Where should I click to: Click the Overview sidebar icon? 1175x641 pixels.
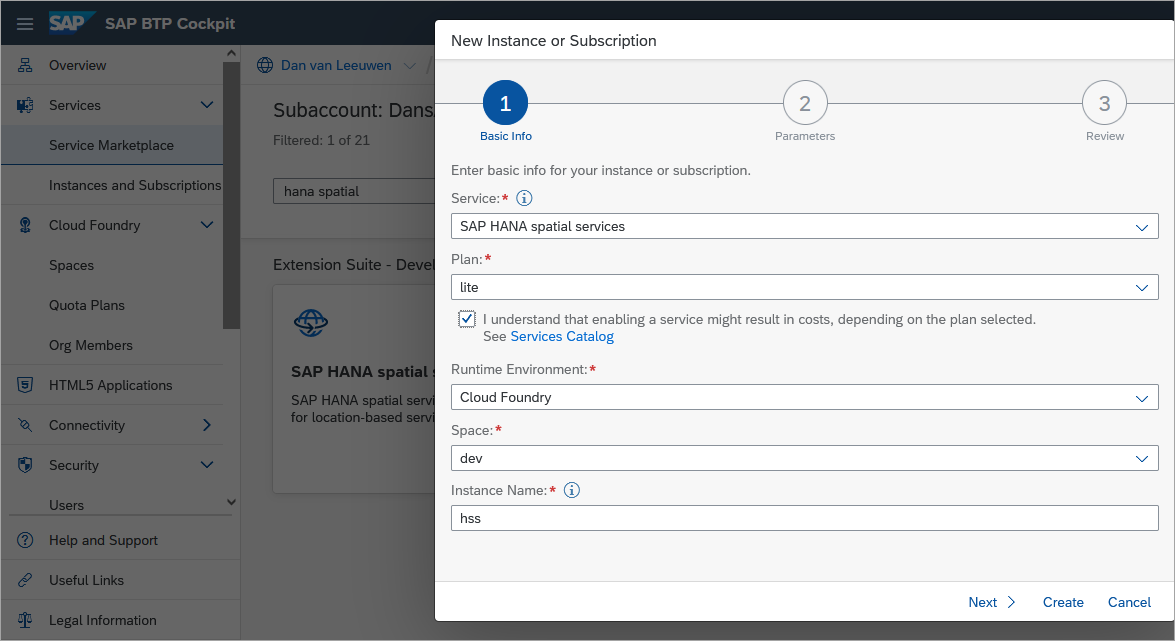[25, 65]
